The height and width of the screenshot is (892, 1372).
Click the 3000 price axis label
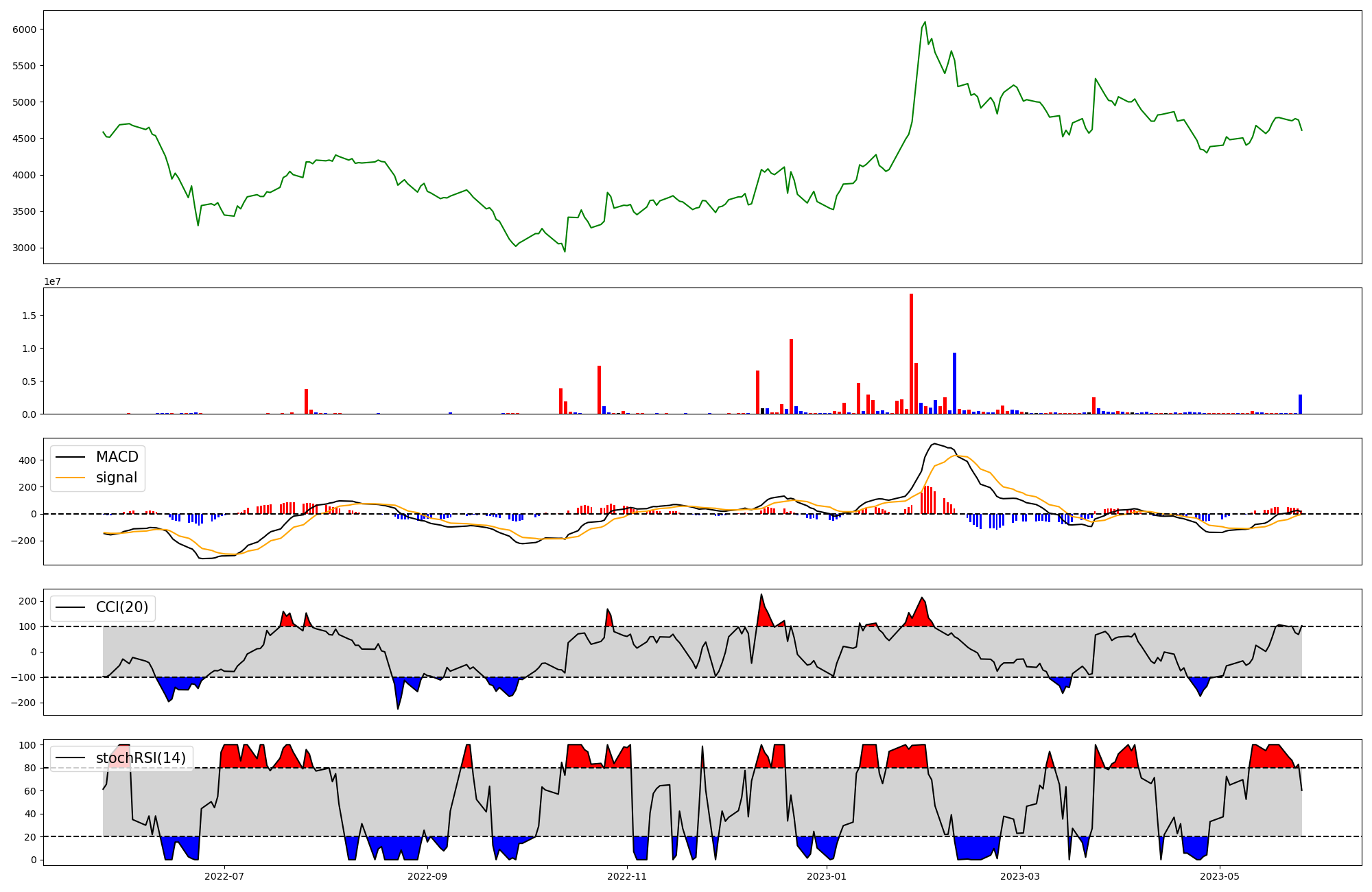tap(24, 248)
